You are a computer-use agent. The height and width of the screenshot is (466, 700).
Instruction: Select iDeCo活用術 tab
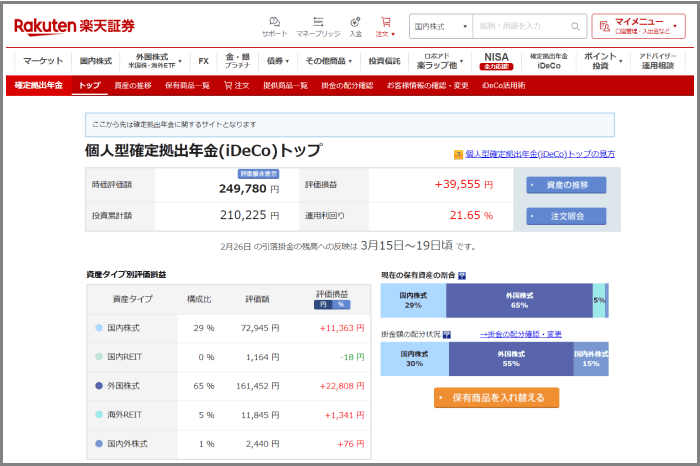[504, 85]
